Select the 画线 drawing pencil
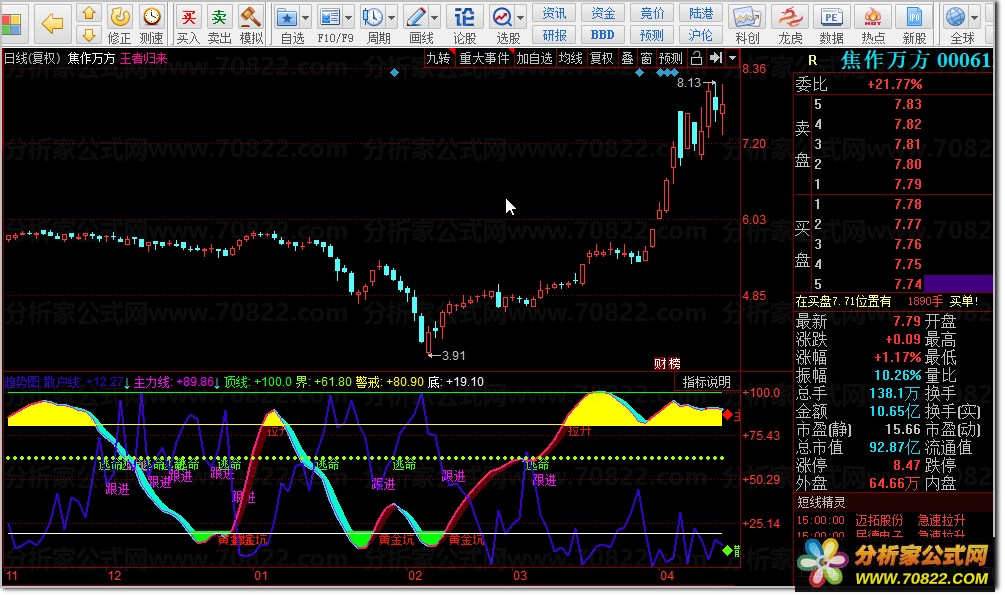This screenshot has width=1005, height=595. [x=416, y=17]
